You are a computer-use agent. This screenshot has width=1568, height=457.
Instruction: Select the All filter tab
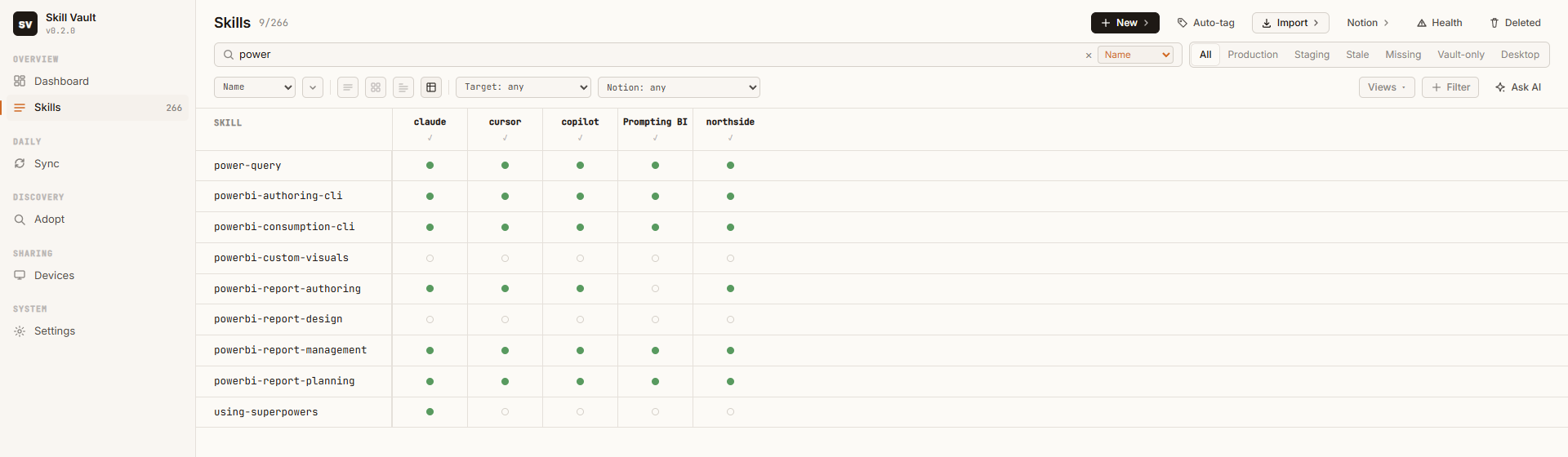click(1205, 55)
